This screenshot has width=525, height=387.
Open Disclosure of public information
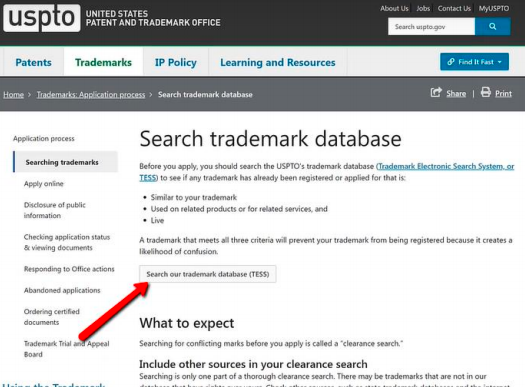(55, 210)
